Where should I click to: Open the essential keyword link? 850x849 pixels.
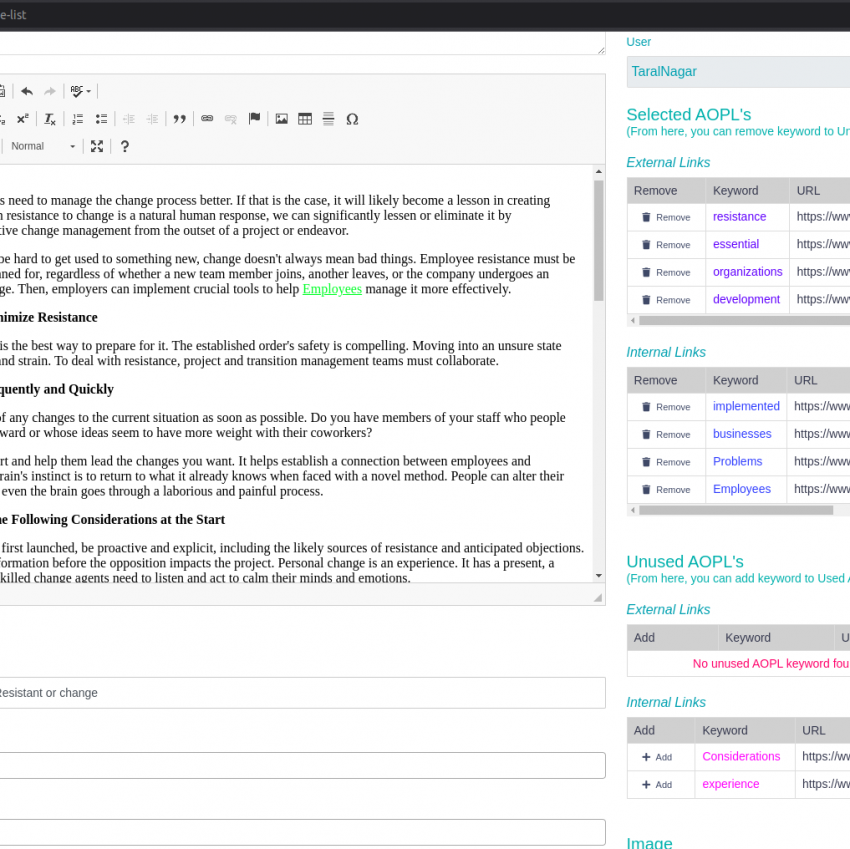(x=736, y=245)
